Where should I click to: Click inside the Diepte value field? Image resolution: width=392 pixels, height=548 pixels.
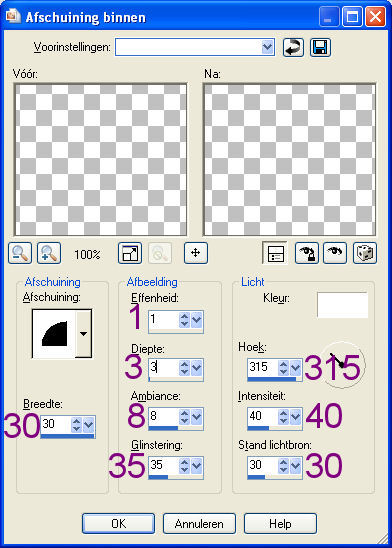[164, 367]
